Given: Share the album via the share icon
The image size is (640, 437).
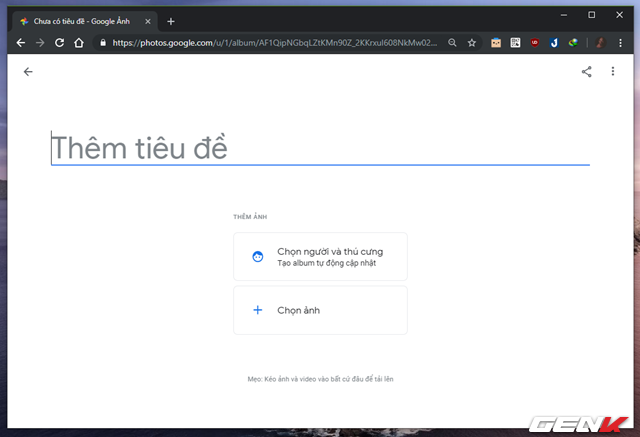Looking at the screenshot, I should [587, 72].
